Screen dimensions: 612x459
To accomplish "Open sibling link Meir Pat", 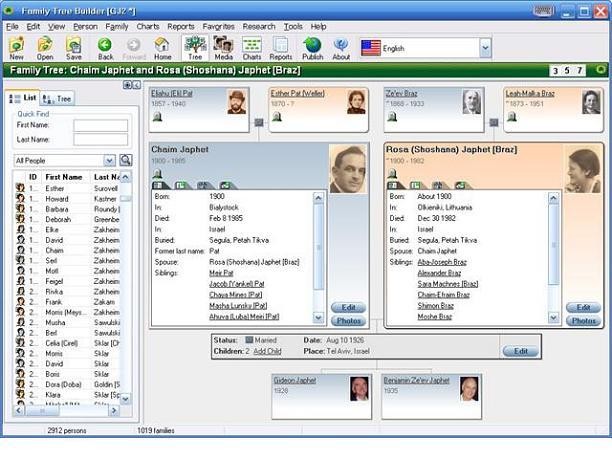I will pyautogui.click(x=221, y=273).
